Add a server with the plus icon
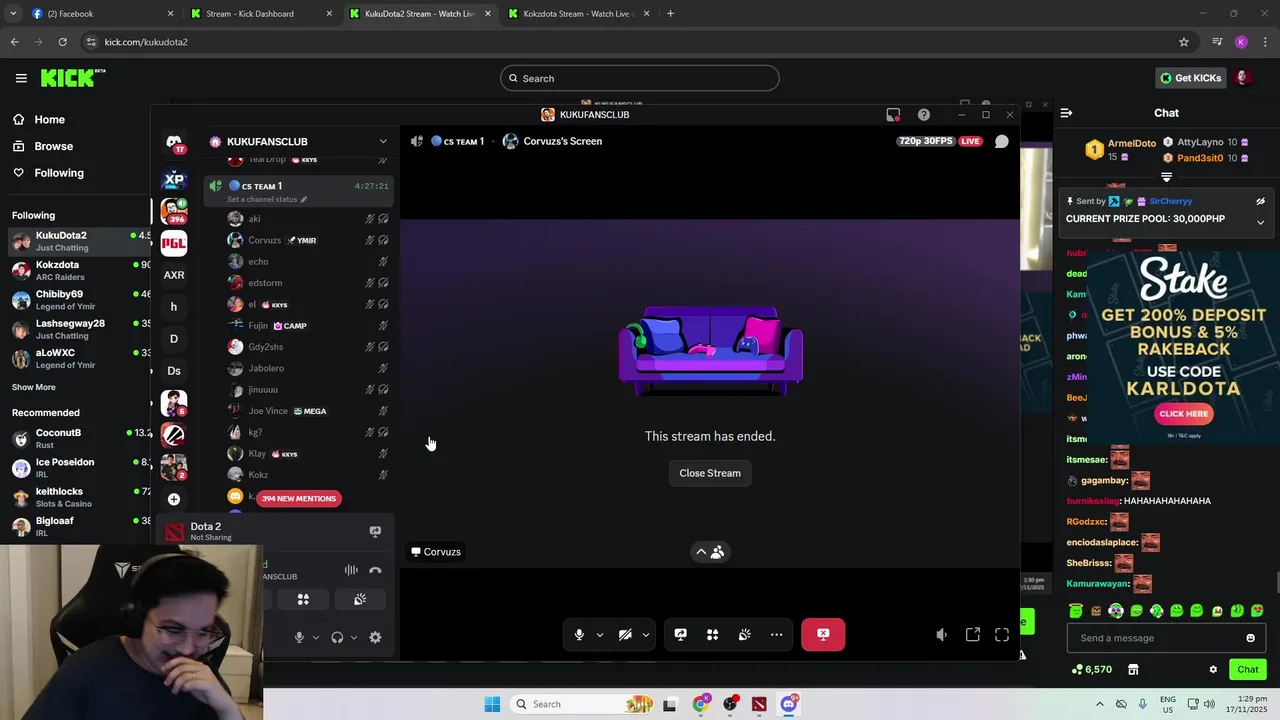 [174, 499]
